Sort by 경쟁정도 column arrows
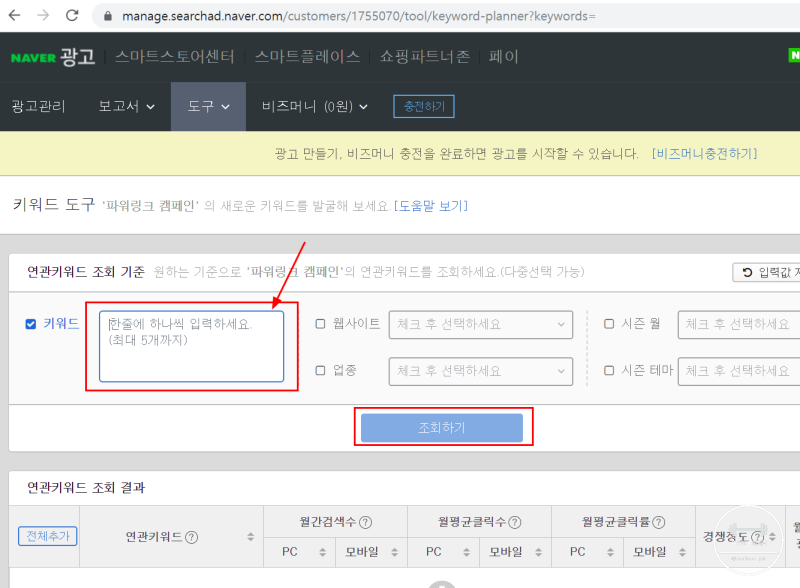The width and height of the screenshot is (800, 588). click(x=772, y=537)
